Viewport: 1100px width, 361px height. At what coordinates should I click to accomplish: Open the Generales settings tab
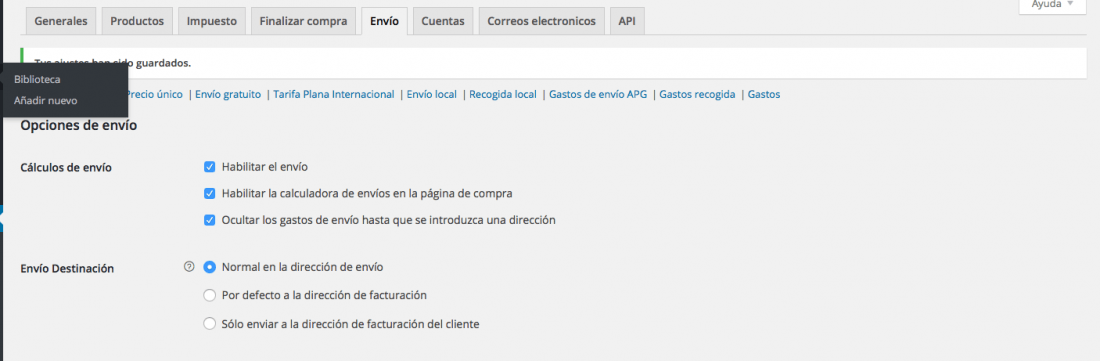point(61,21)
